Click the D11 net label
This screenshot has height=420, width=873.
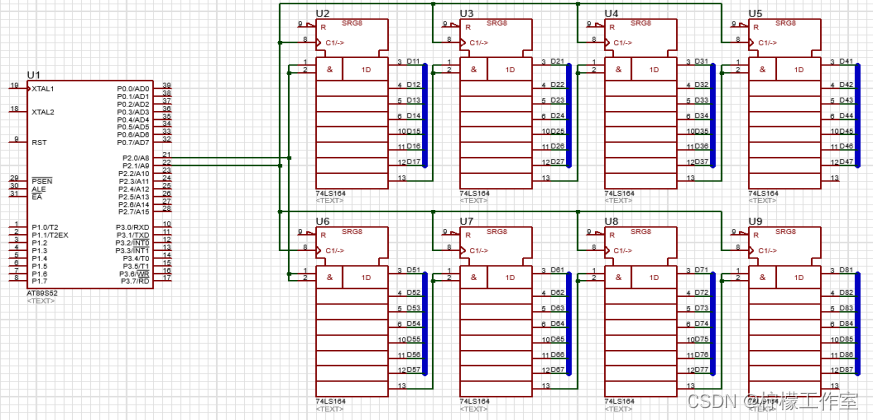413,61
